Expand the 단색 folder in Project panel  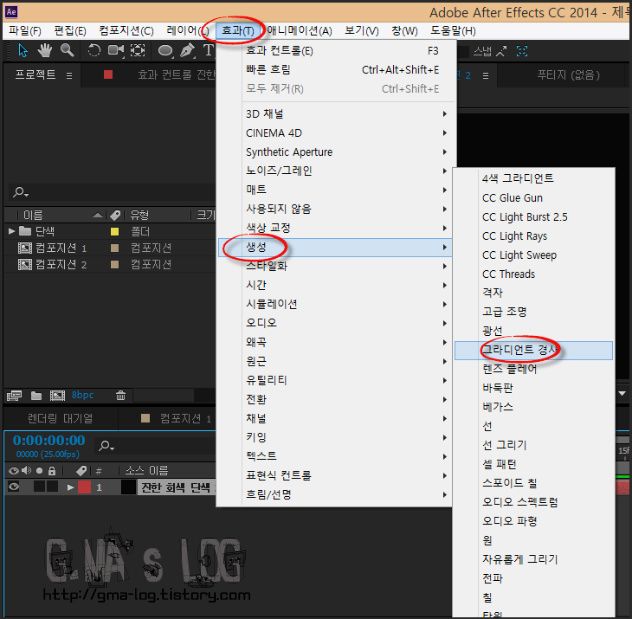(11, 231)
